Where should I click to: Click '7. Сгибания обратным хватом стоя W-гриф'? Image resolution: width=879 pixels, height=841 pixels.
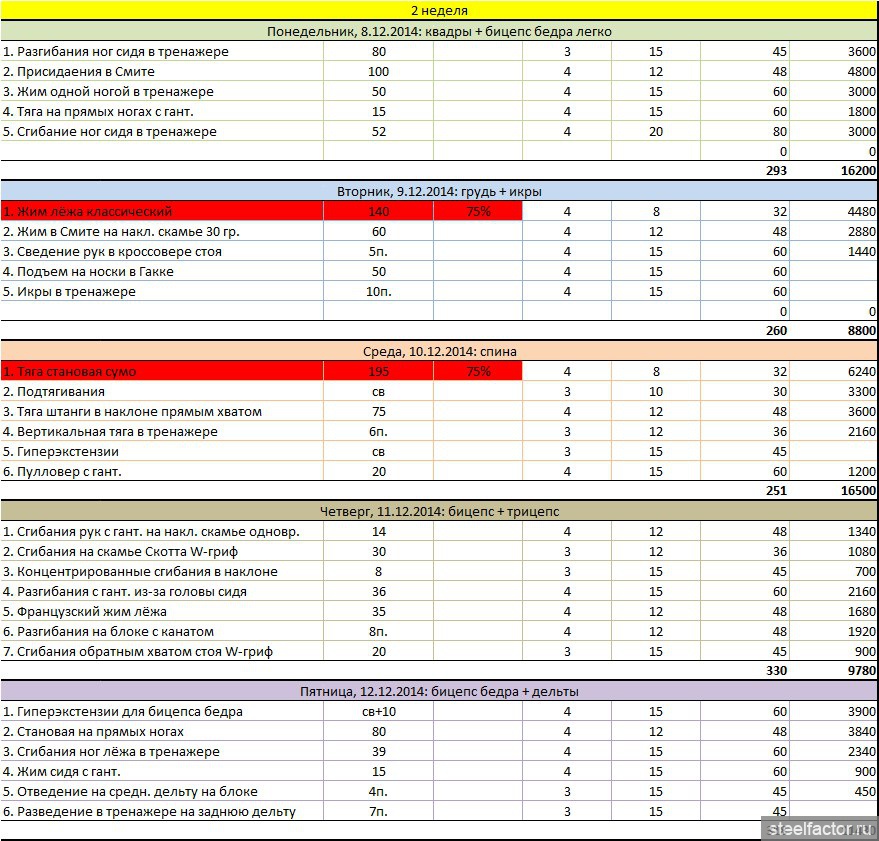pyautogui.click(x=162, y=651)
